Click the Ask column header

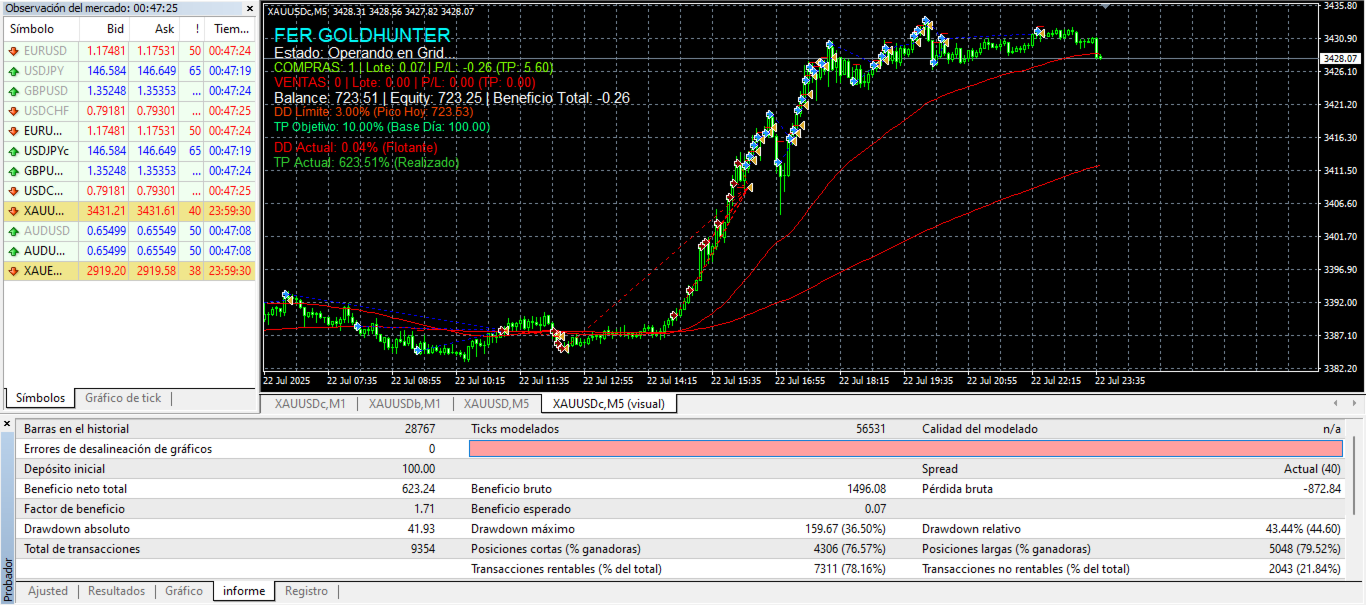click(x=155, y=29)
